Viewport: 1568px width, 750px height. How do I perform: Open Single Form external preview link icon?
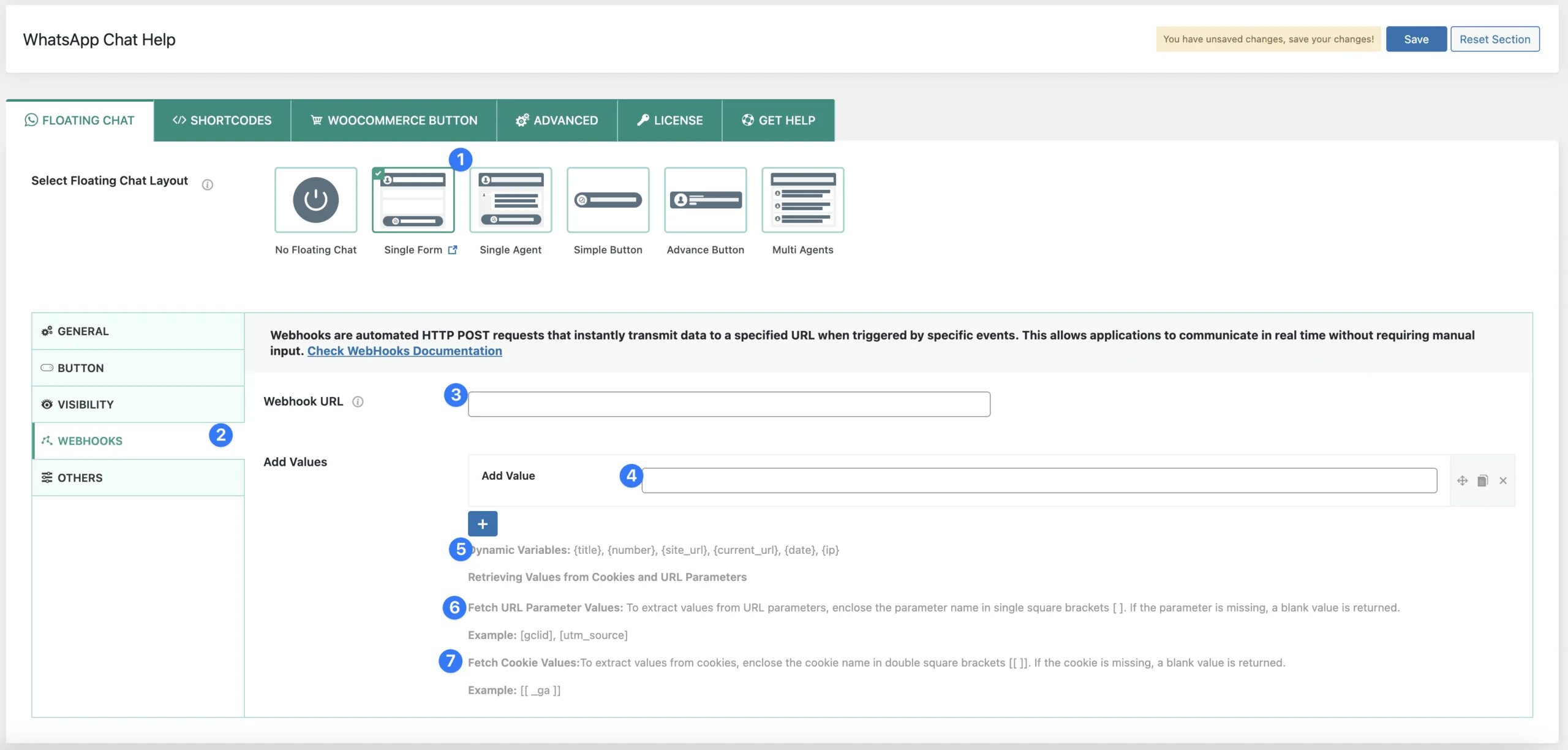coord(453,249)
